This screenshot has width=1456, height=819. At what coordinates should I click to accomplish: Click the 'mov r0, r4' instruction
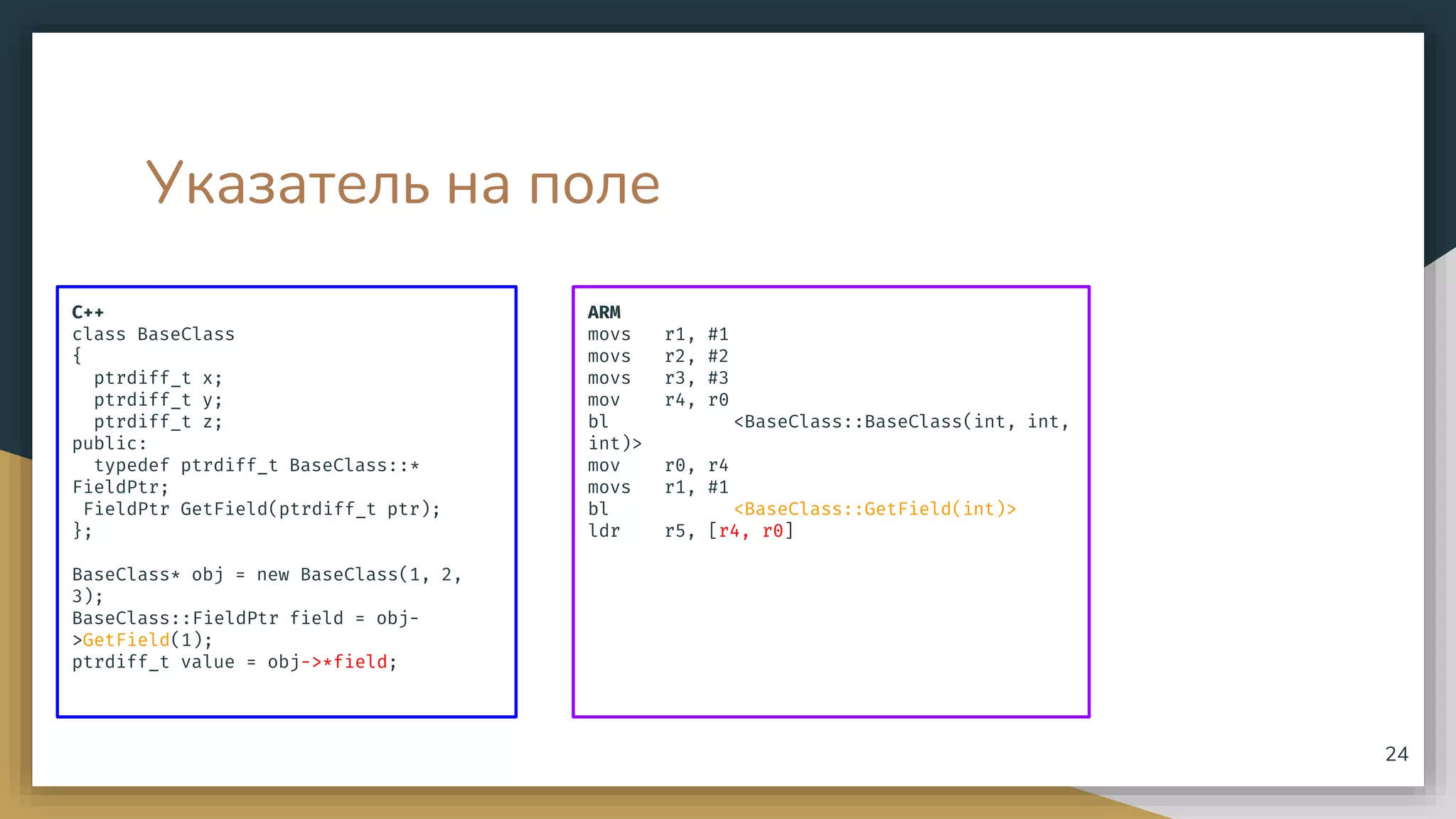coord(658,466)
